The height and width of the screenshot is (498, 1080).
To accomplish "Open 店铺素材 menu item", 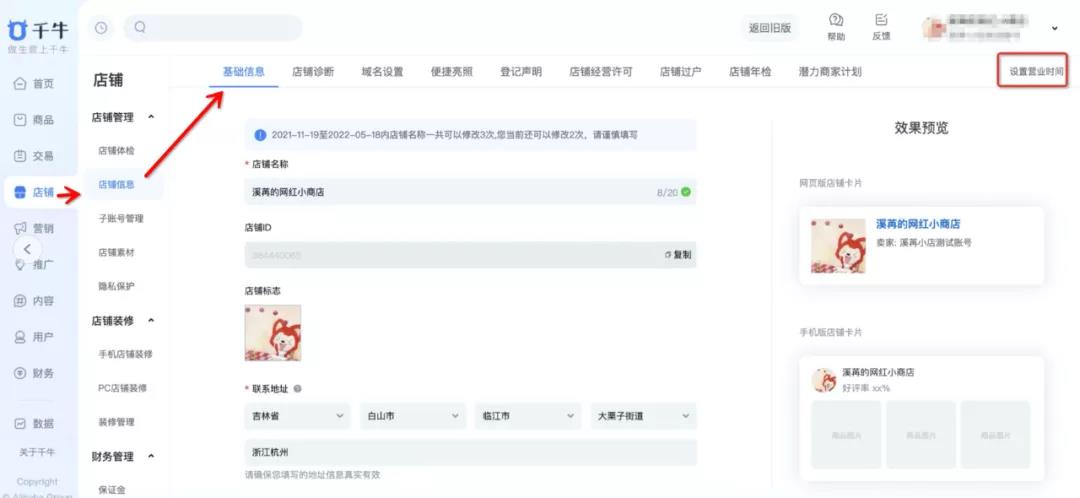I will click(x=116, y=252).
